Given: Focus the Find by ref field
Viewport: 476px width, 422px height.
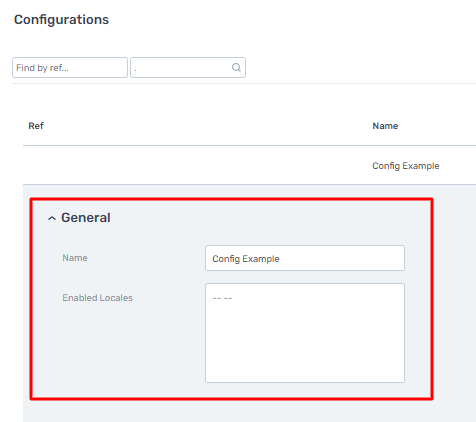Looking at the screenshot, I should coord(70,68).
